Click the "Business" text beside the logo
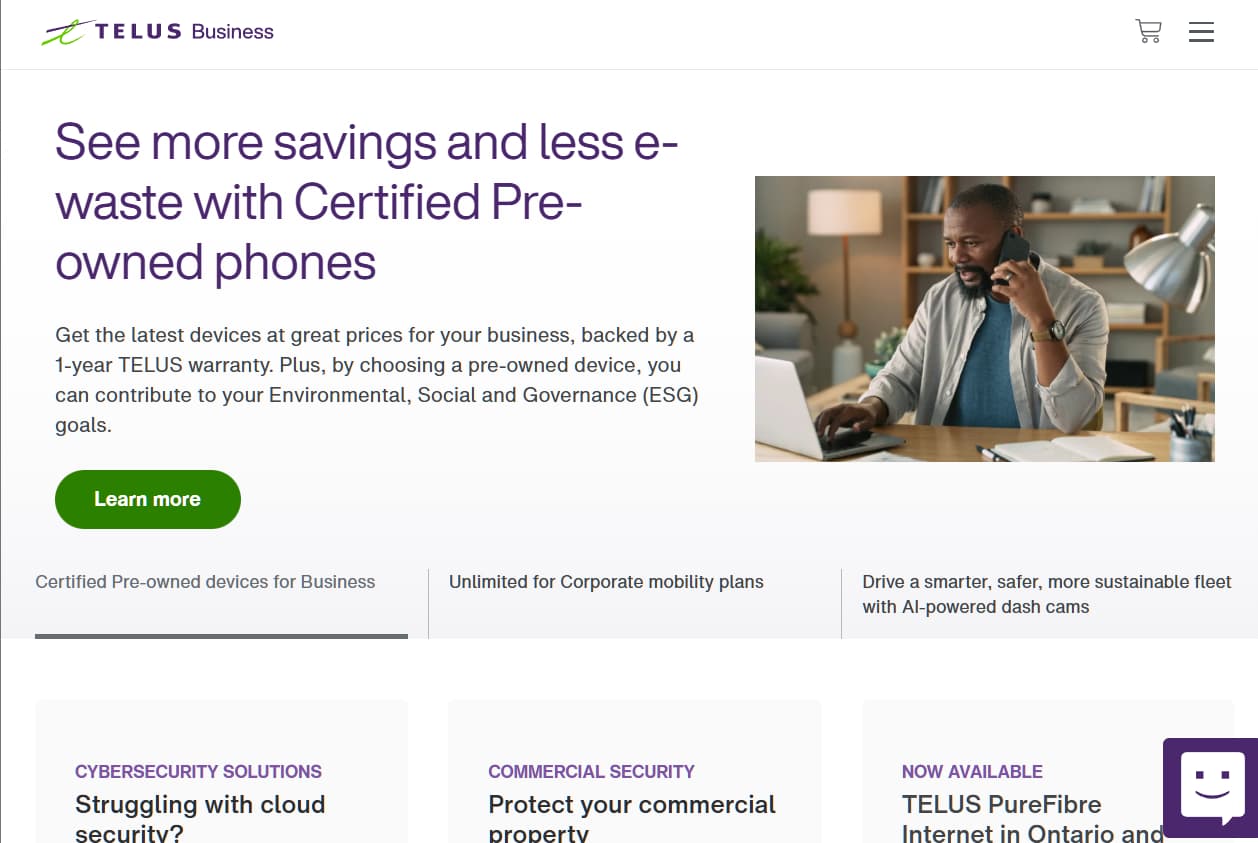 [x=232, y=32]
